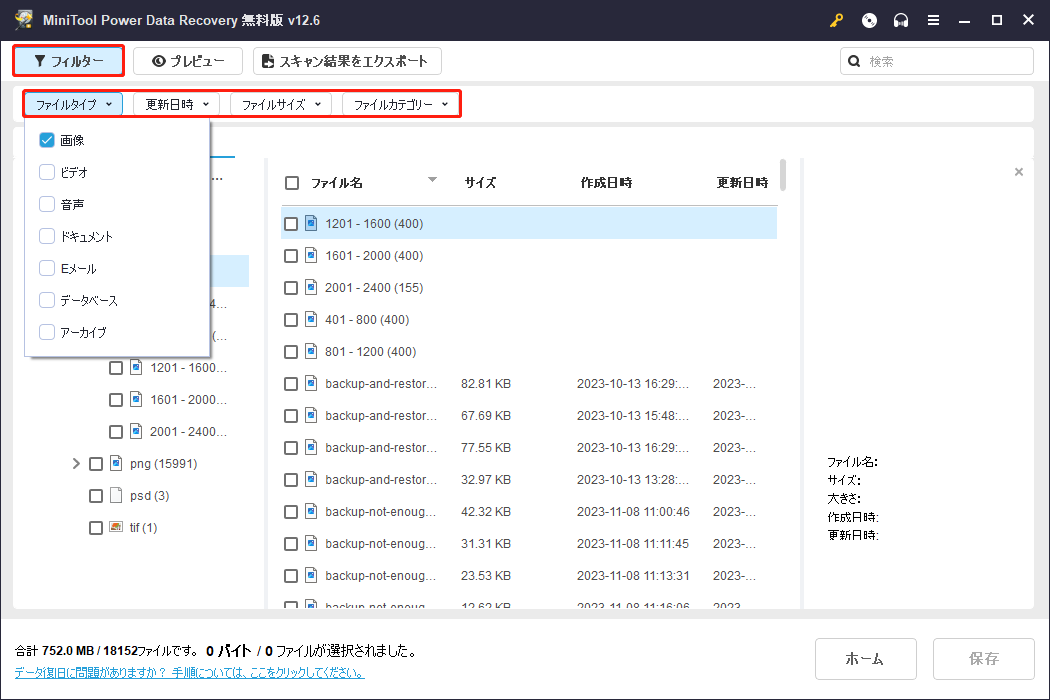Click the png folder icon in tree
Screen dimensions: 1050x700
[116, 463]
